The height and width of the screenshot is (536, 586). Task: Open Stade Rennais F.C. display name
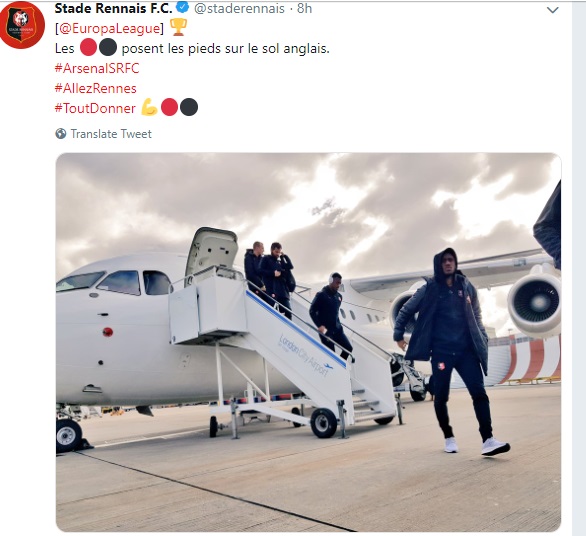pyautogui.click(x=114, y=8)
